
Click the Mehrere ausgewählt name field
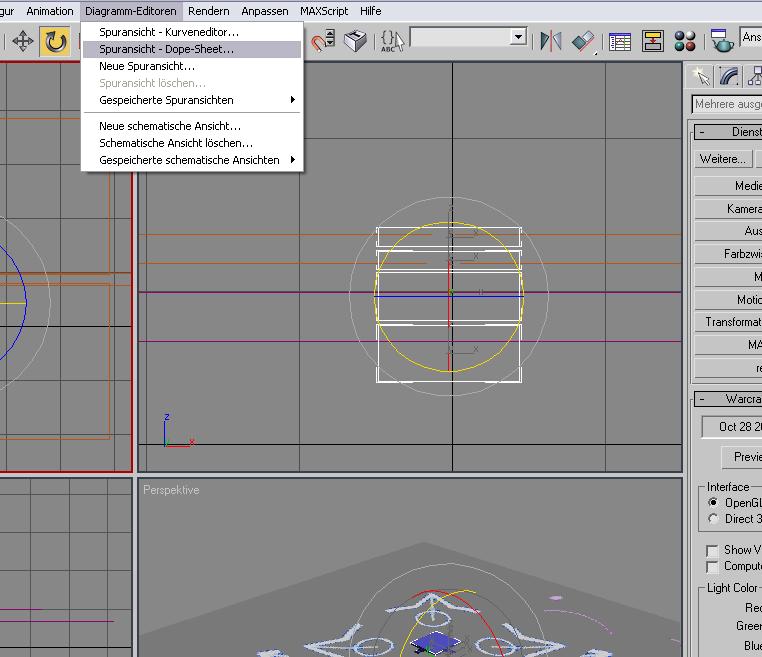coord(727,104)
